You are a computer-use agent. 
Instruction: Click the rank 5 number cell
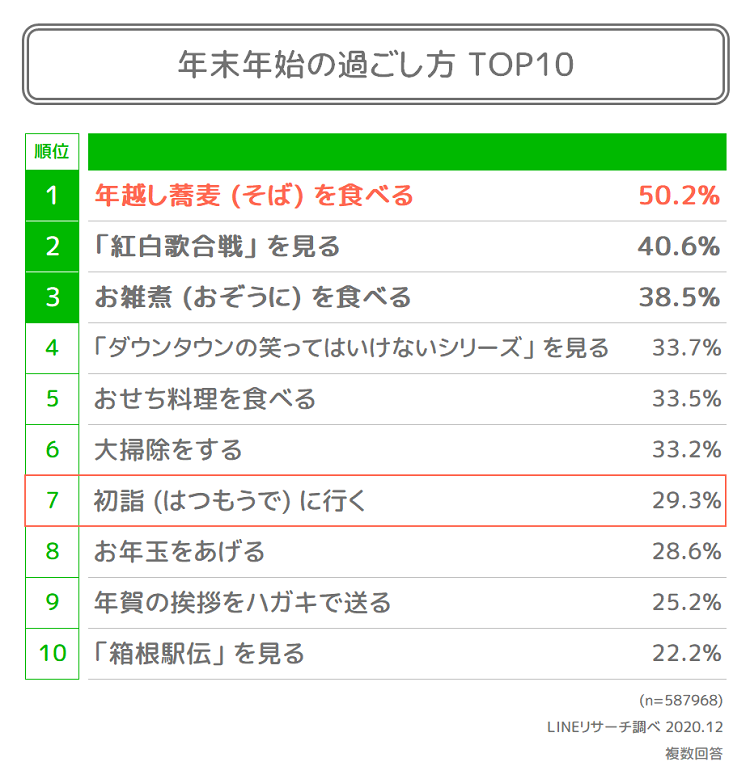click(52, 399)
